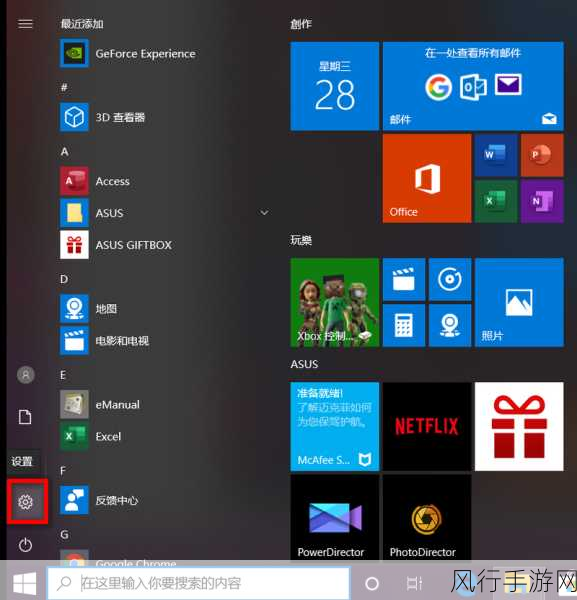This screenshot has width=577, height=600.
Task: Click the # letter header
Action: pyautogui.click(x=64, y=88)
